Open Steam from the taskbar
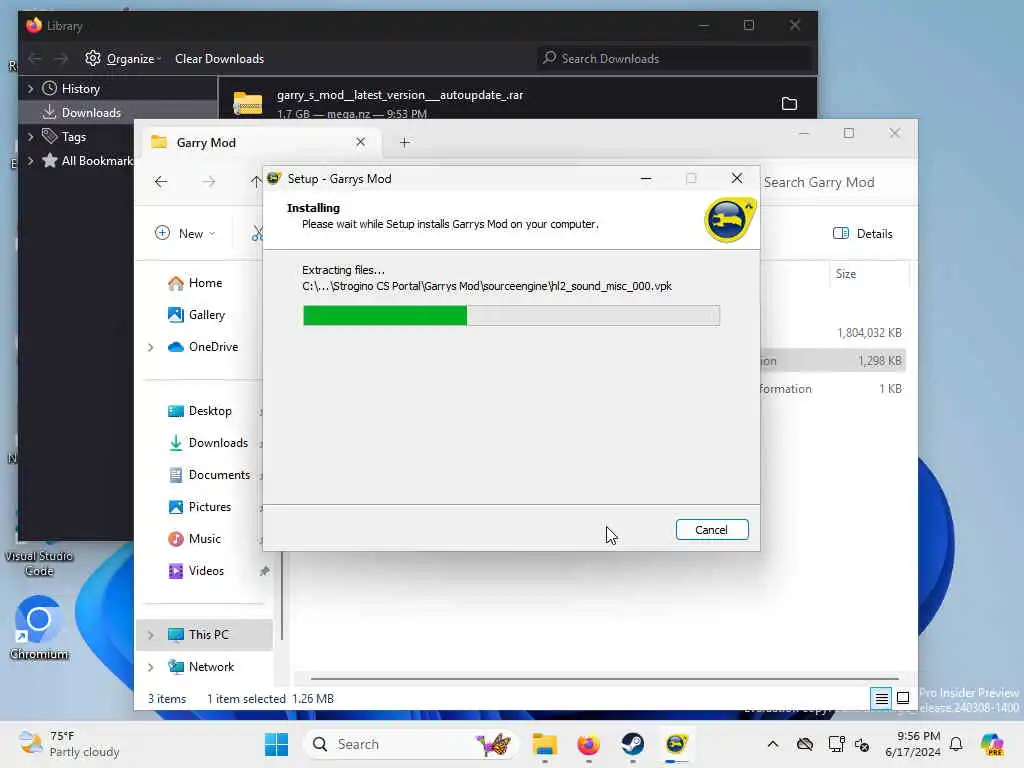 632,744
